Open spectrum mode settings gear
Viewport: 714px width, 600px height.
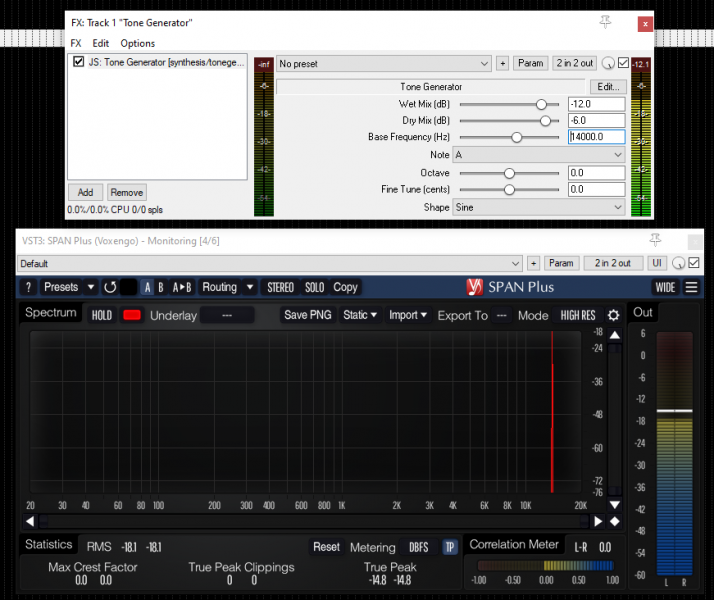(x=613, y=315)
